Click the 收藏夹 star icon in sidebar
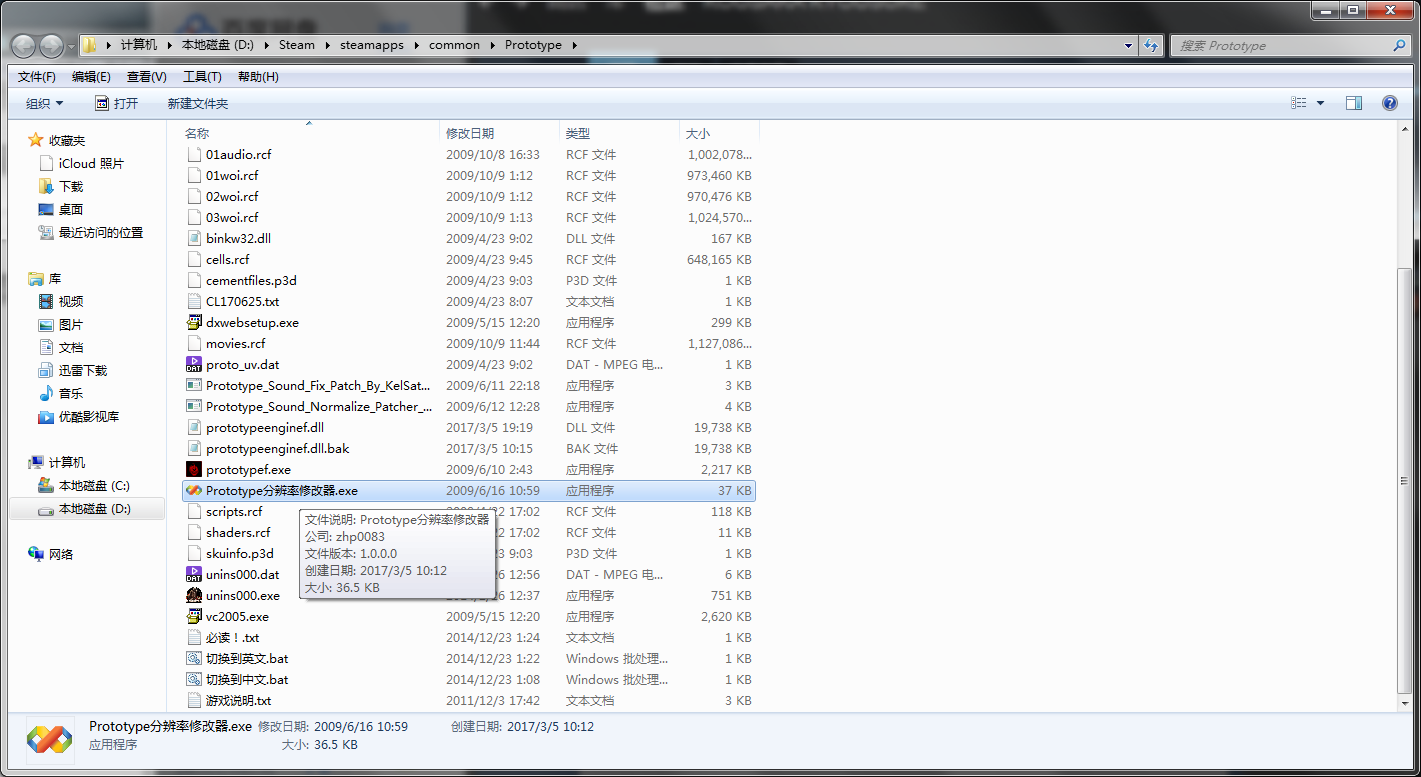Screen dimensions: 1421x777 click(36, 141)
